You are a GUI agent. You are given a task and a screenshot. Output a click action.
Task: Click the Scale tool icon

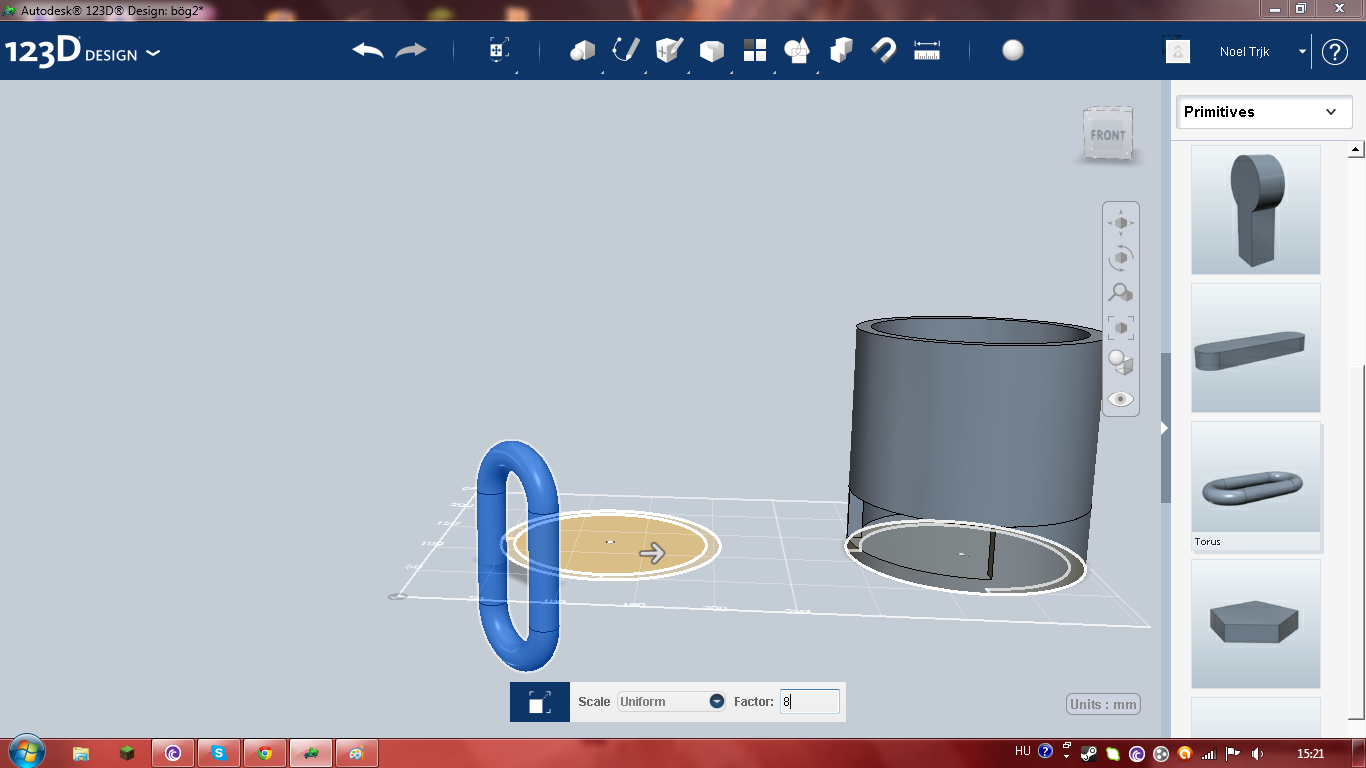pyautogui.click(x=539, y=702)
